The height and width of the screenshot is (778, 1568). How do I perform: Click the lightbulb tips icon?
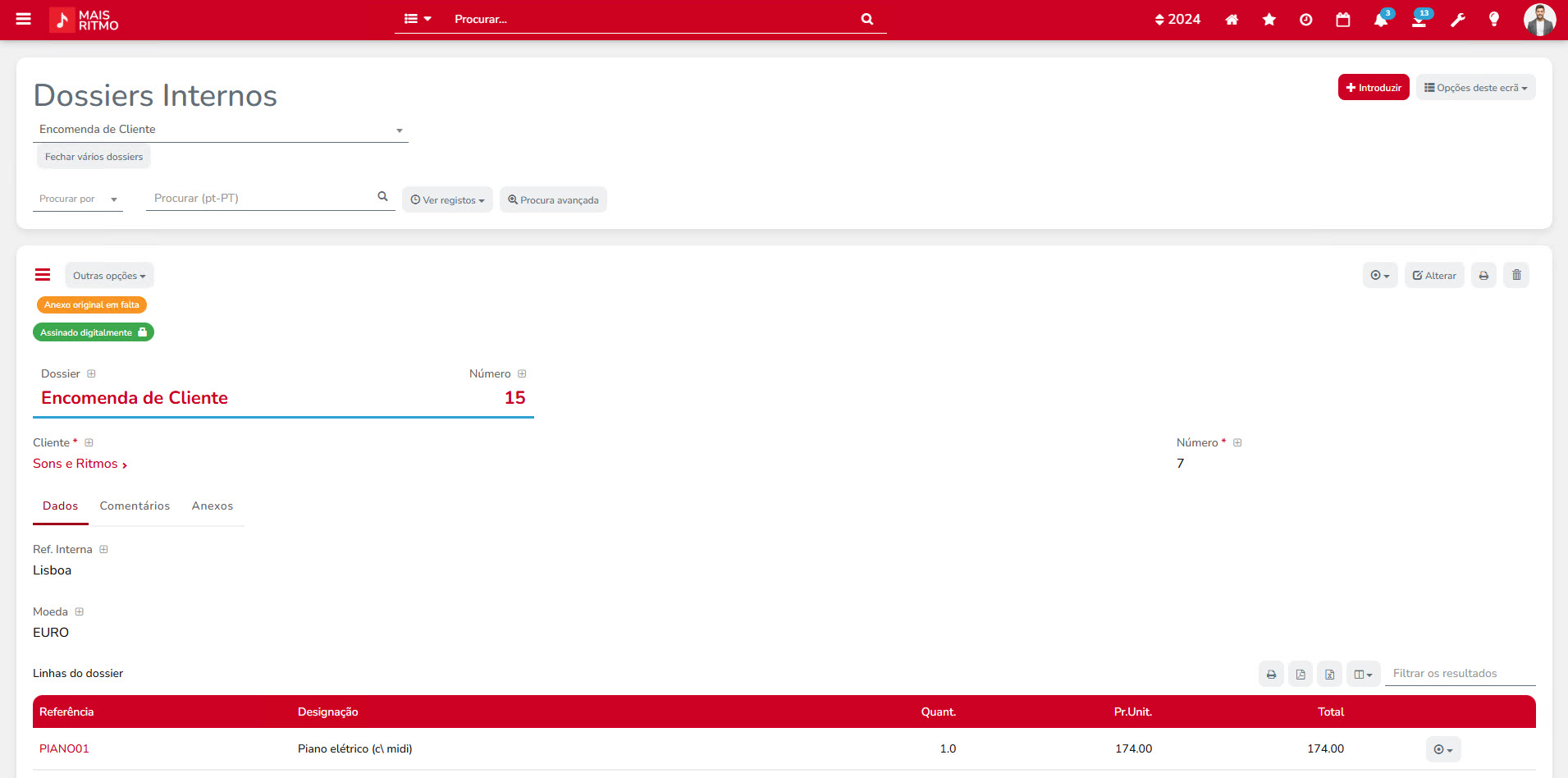(1493, 20)
